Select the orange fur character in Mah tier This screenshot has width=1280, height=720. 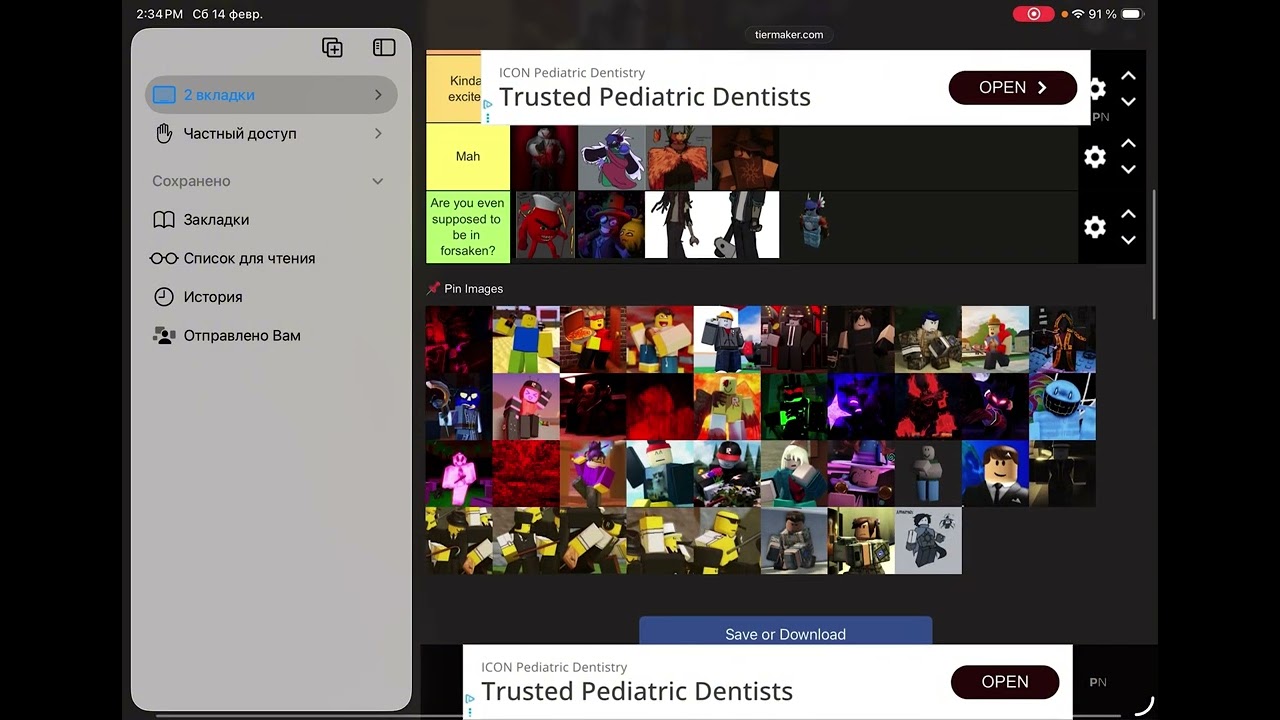point(677,157)
